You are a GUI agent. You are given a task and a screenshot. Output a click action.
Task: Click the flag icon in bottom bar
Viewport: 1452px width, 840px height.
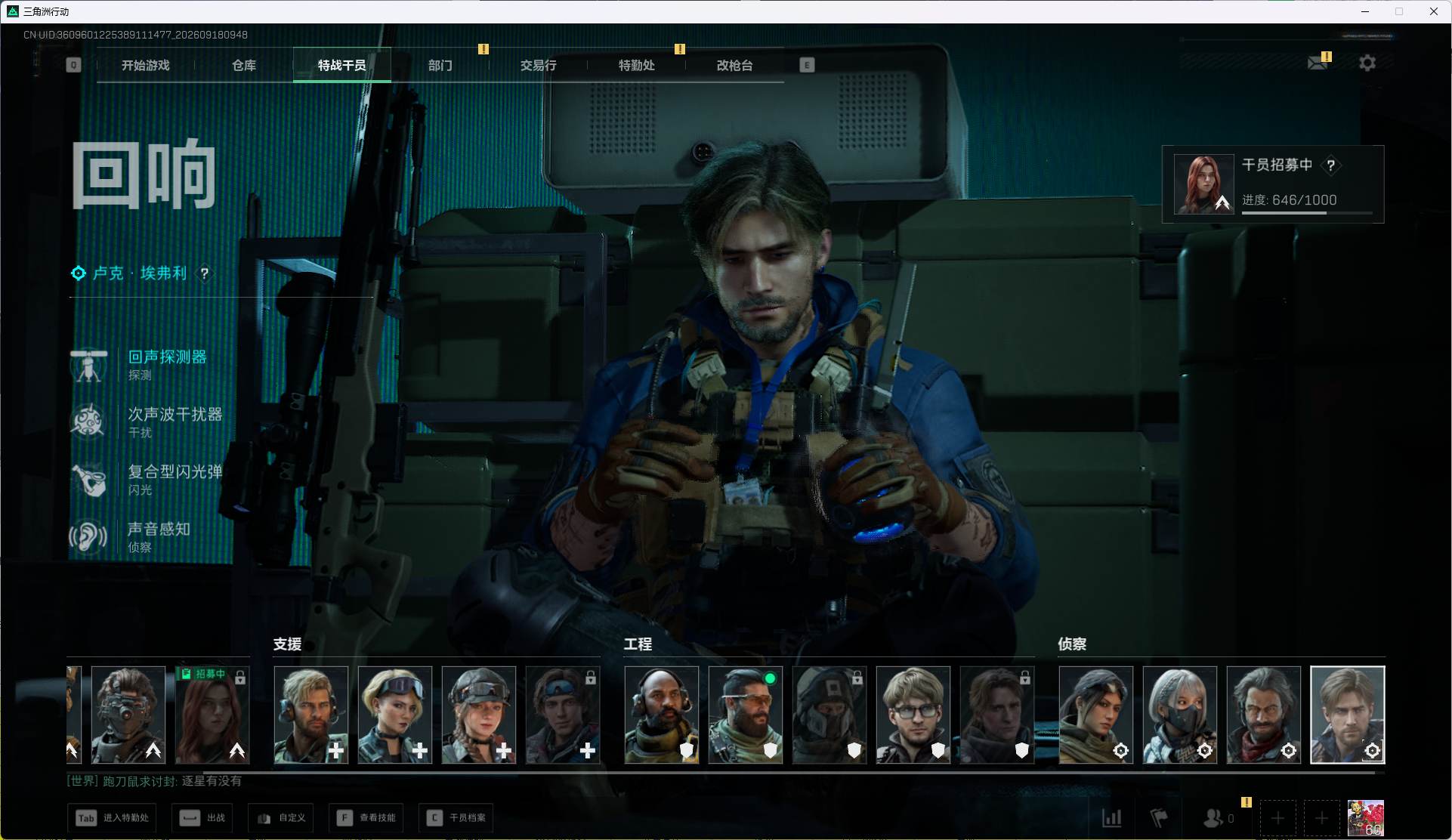(1159, 818)
